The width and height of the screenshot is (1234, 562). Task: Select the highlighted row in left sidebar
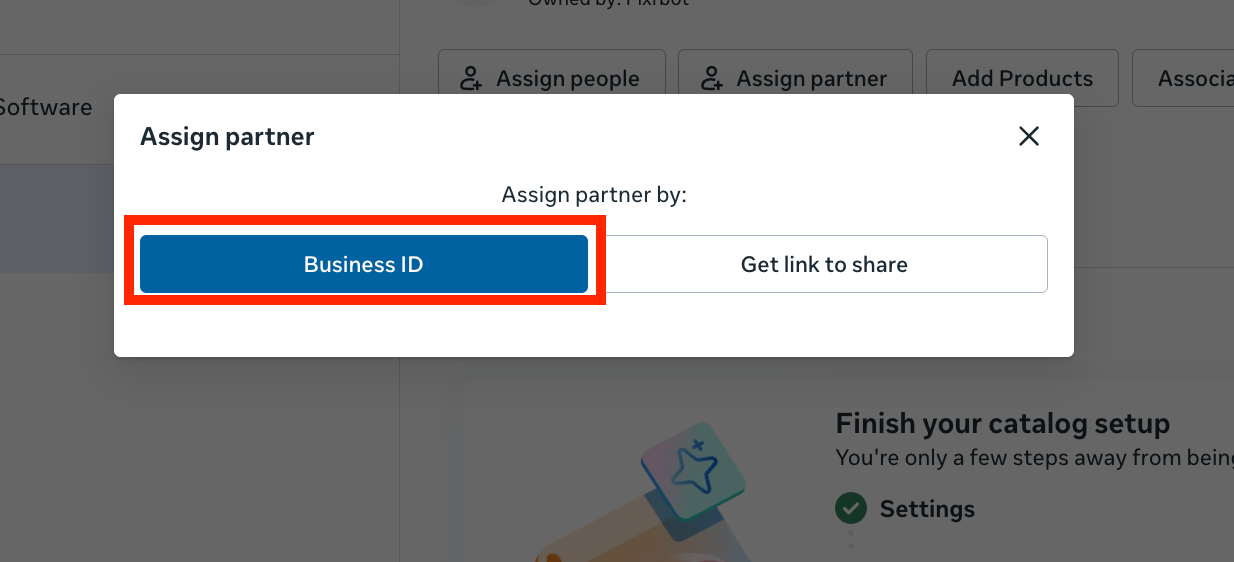[x=57, y=218]
